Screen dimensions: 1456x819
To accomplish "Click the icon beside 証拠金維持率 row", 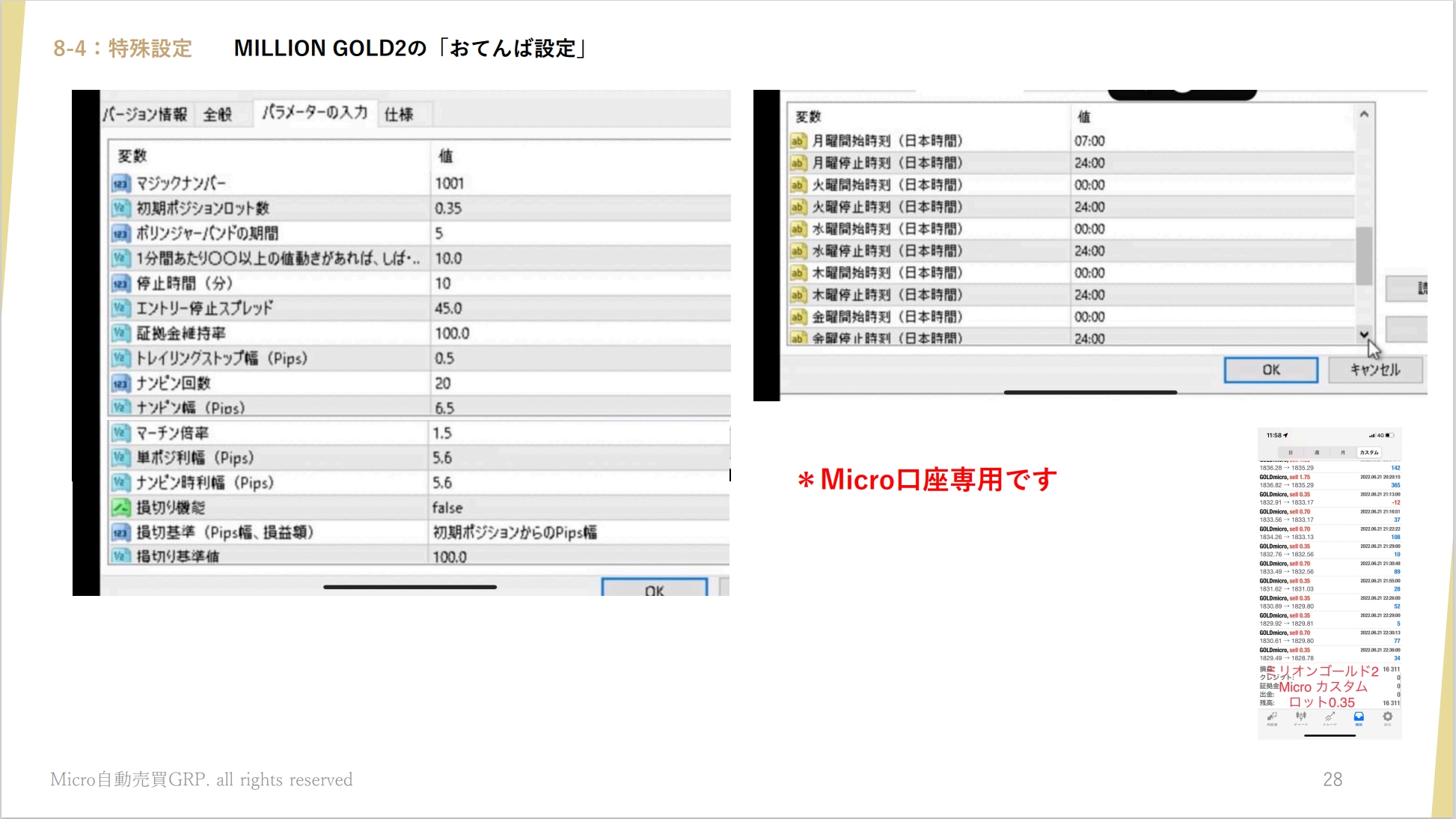I will pos(120,333).
